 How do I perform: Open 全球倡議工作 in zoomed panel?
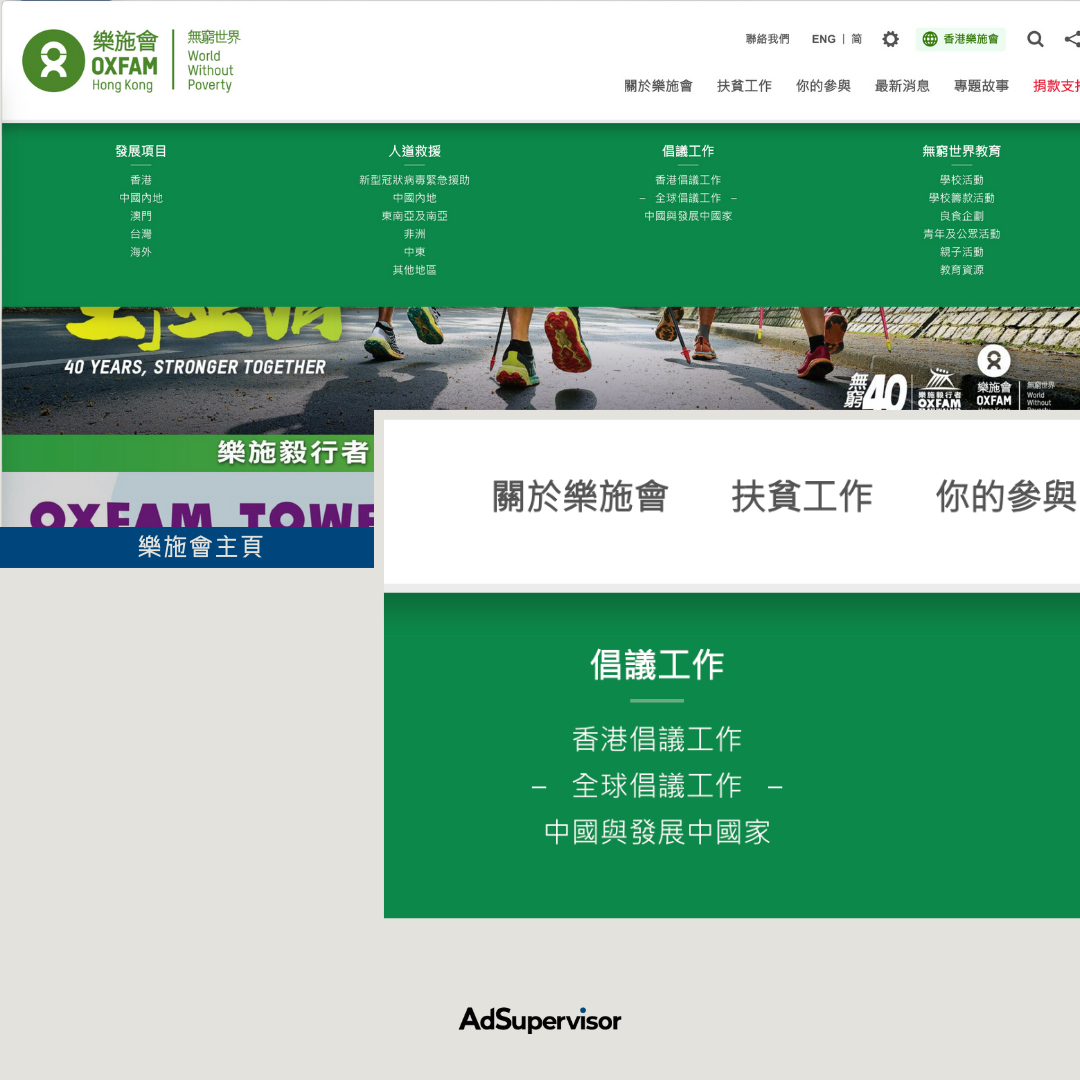point(657,786)
